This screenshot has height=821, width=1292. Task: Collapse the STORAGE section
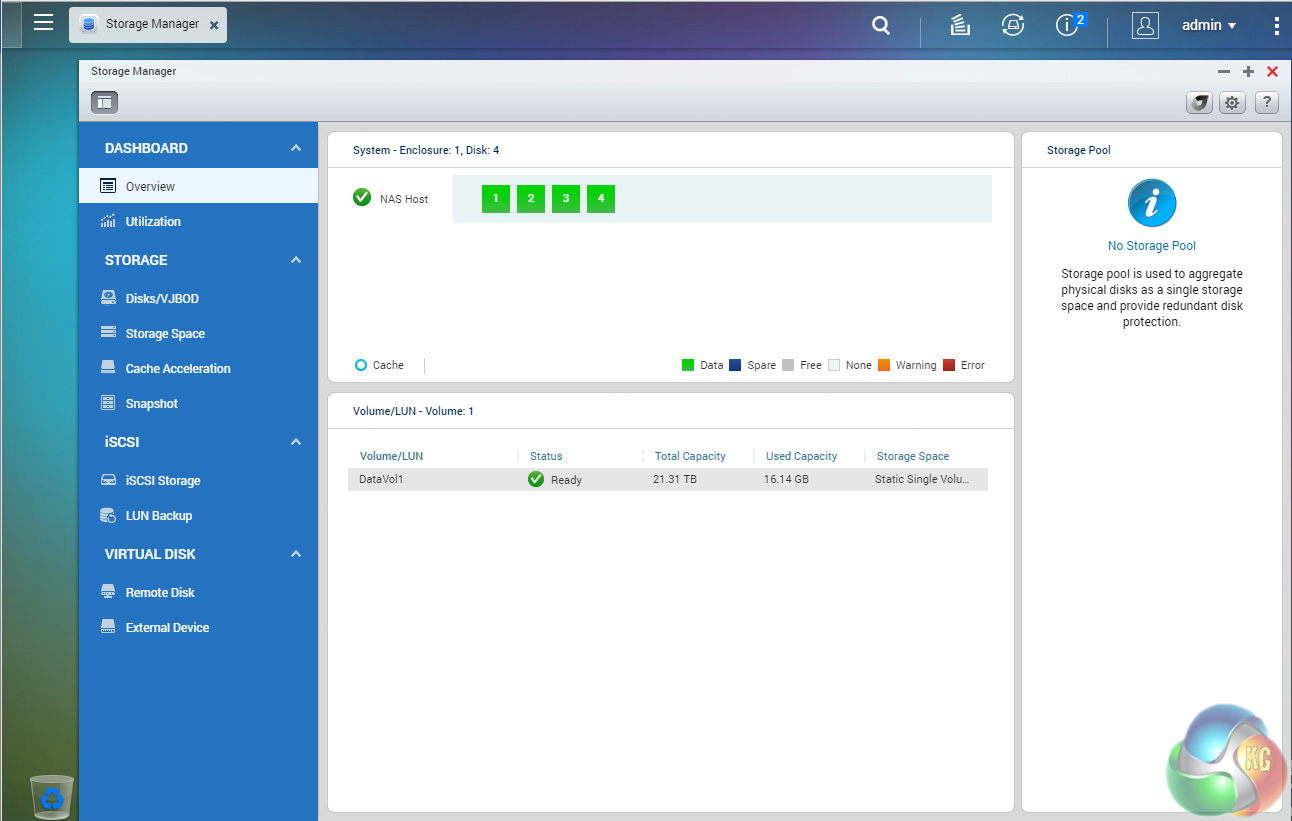click(x=296, y=260)
